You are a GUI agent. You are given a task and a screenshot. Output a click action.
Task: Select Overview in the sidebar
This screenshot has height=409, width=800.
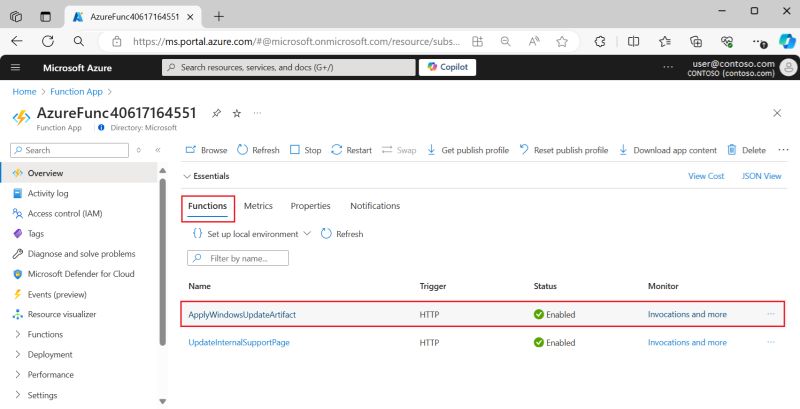79,173
